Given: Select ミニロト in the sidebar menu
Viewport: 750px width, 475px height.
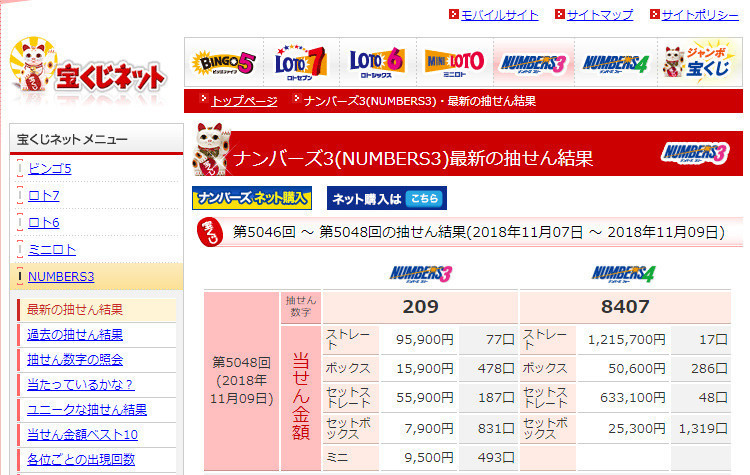Looking at the screenshot, I should coord(52,249).
